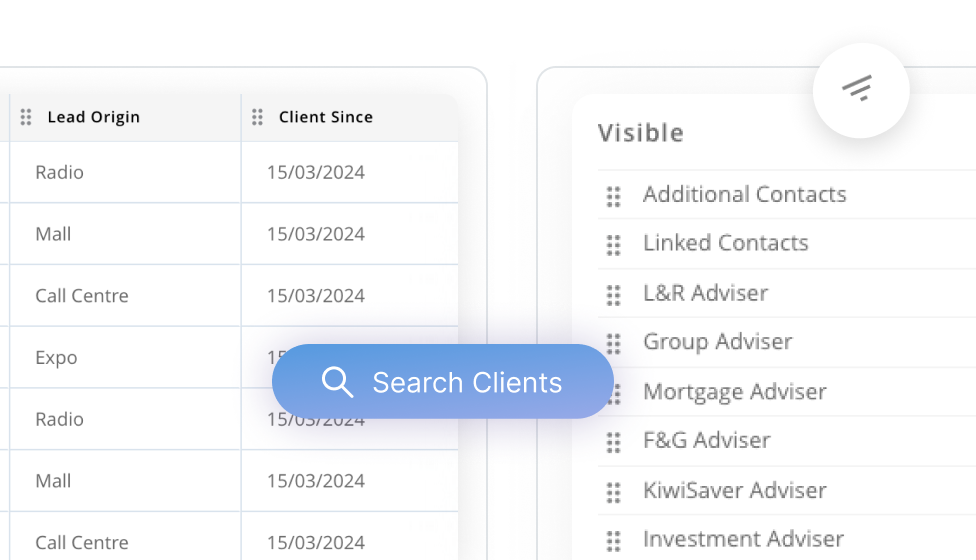Select the Group Adviser list item
The height and width of the screenshot is (560, 976).
(787, 342)
